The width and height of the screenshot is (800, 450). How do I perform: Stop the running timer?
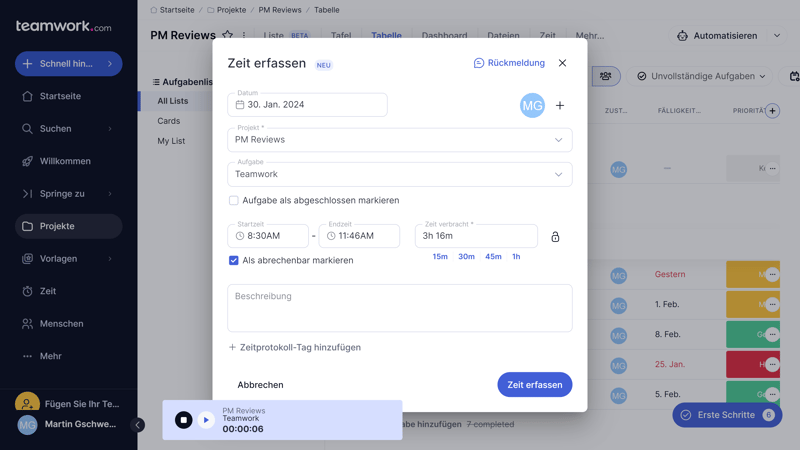tap(184, 420)
